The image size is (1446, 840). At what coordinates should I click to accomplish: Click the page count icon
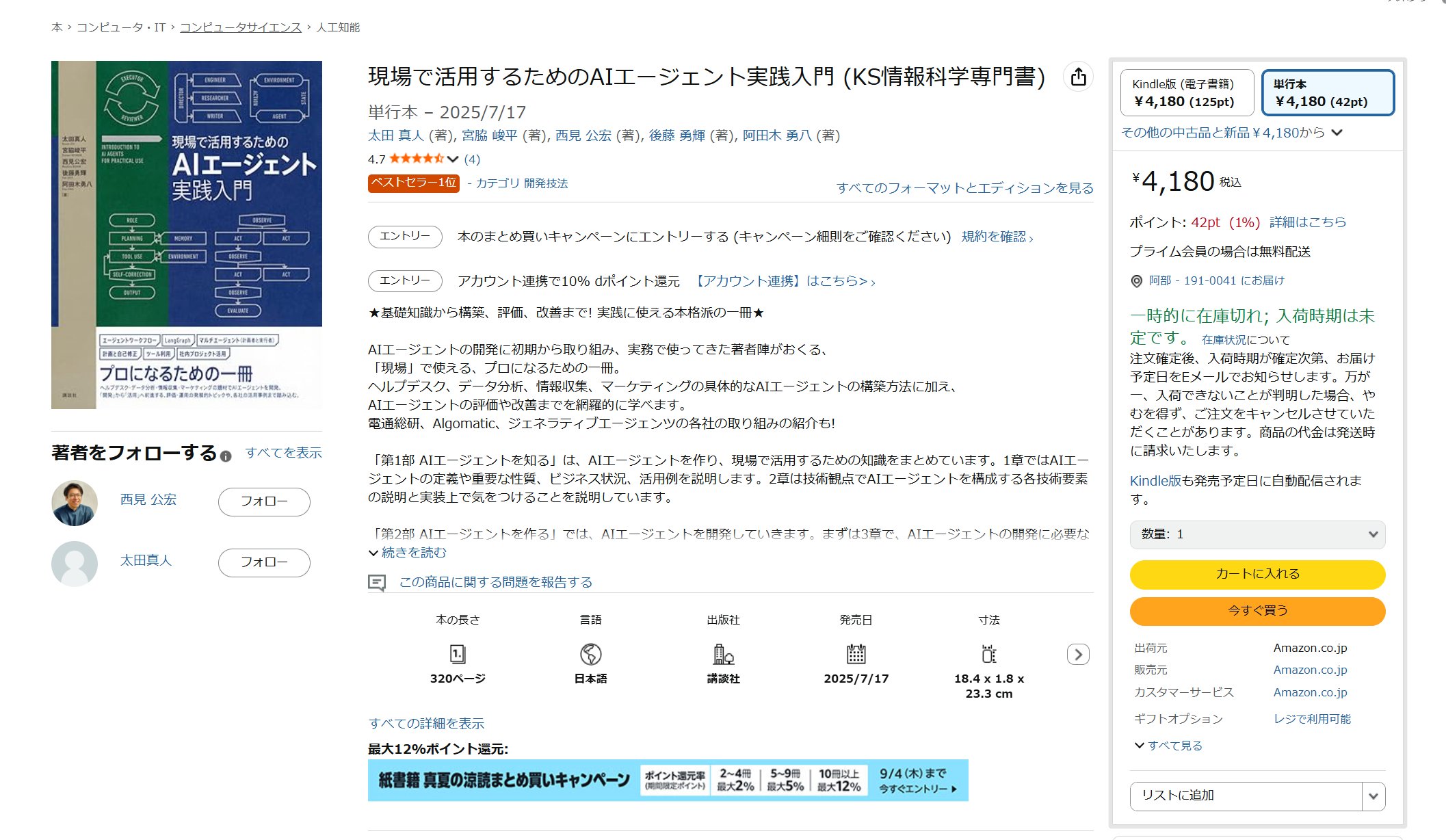(x=458, y=654)
